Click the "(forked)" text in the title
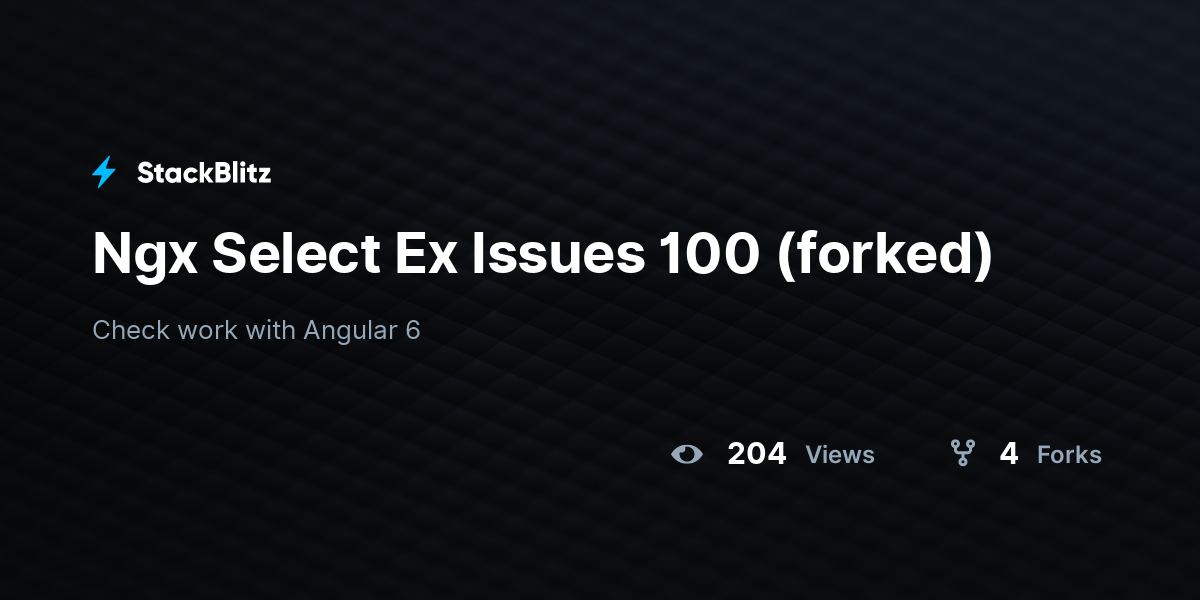The image size is (1200, 600). [885, 256]
